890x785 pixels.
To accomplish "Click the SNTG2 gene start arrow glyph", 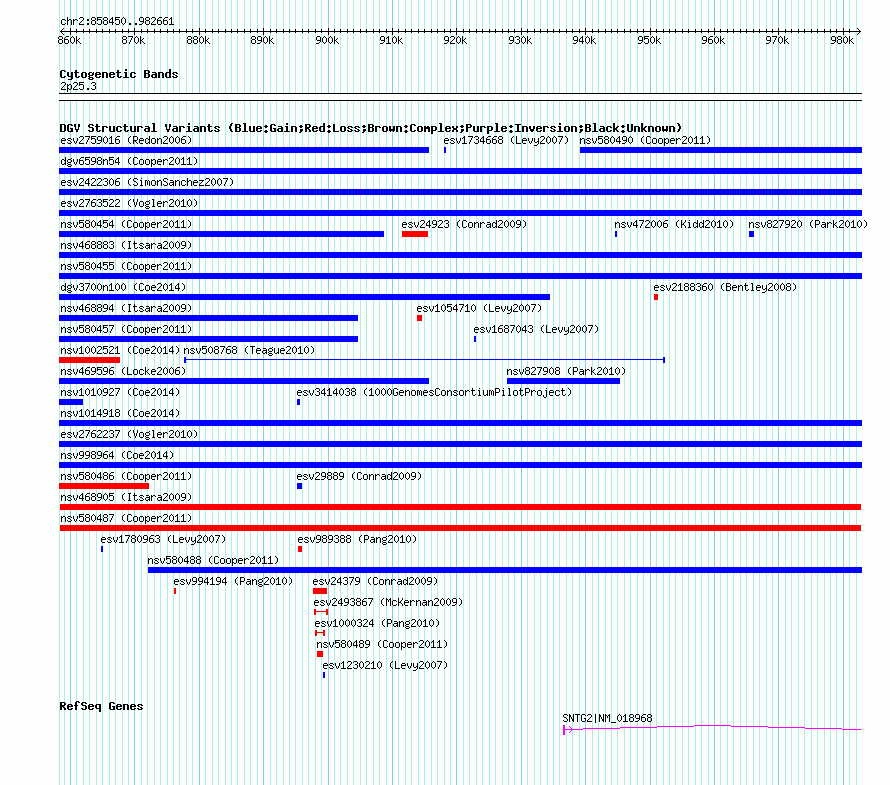I will pyautogui.click(x=568, y=729).
